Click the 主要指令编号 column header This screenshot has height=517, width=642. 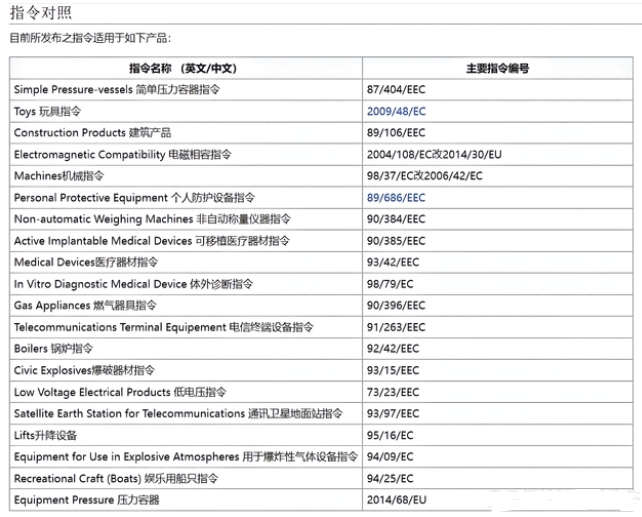point(497,68)
